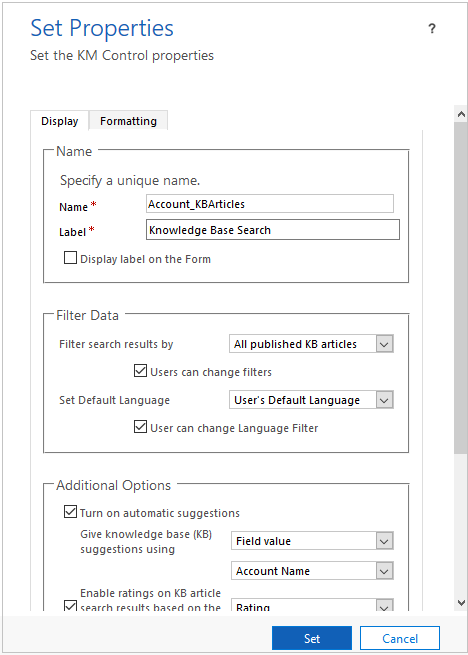Enable Display label on the Form
This screenshot has height=655, width=468.
point(70,259)
